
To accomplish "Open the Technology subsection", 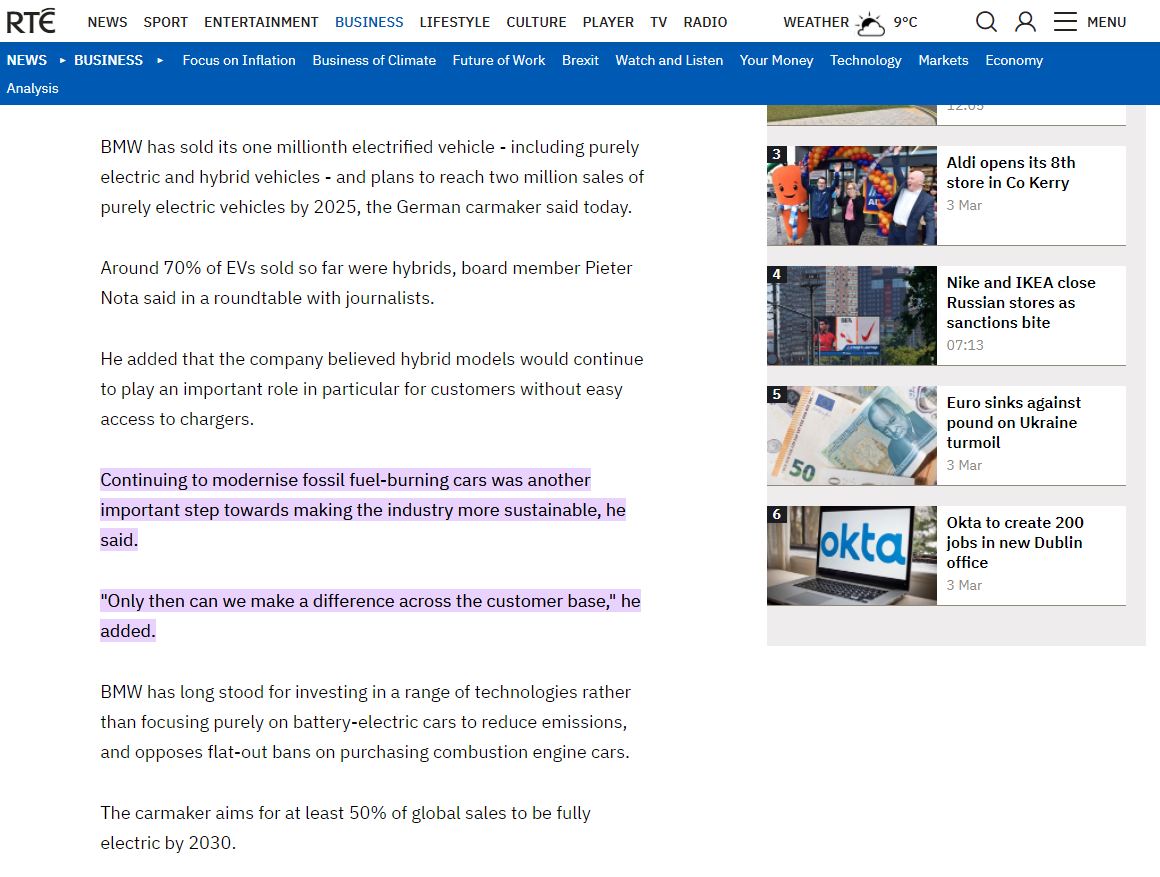I will (866, 60).
